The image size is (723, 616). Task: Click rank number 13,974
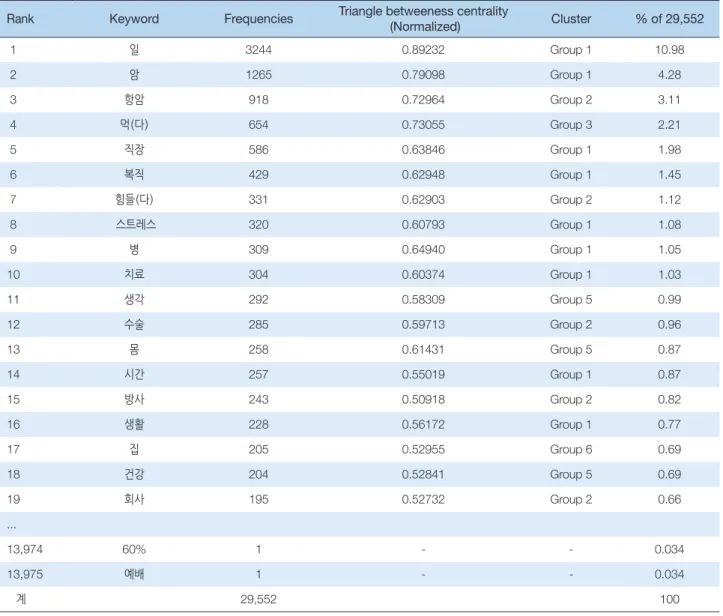click(25, 550)
